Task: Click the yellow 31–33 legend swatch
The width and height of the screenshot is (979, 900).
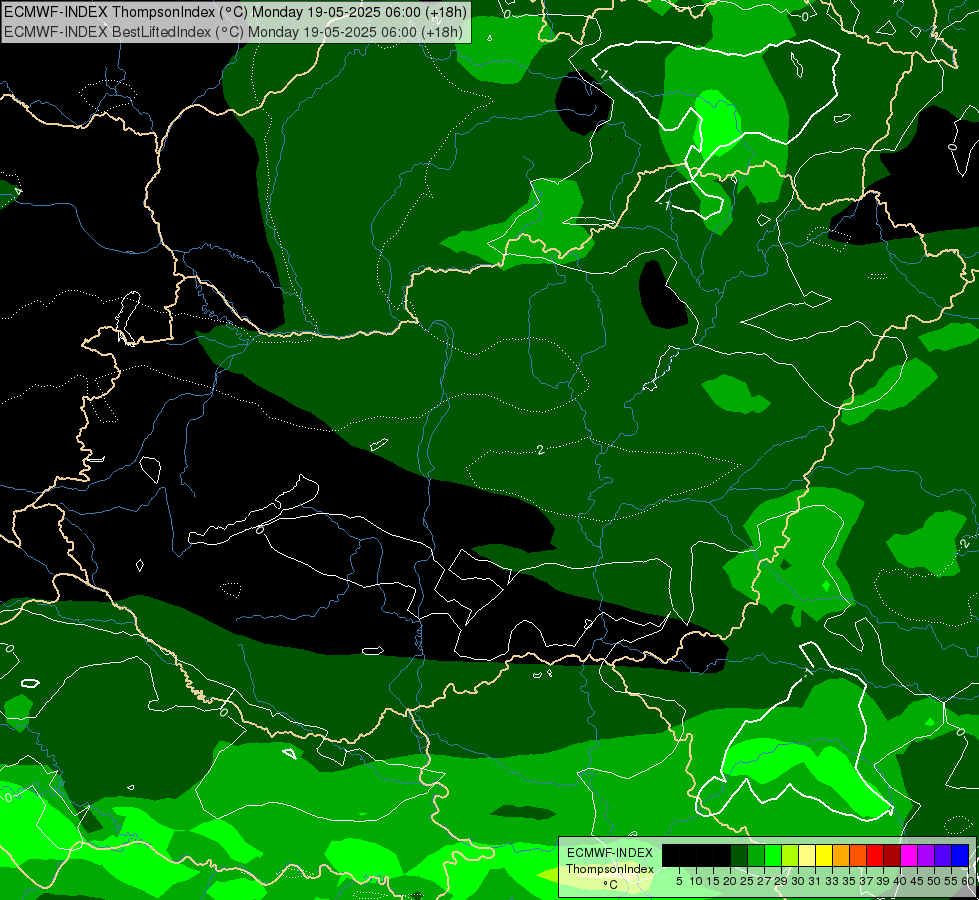Action: [824, 856]
